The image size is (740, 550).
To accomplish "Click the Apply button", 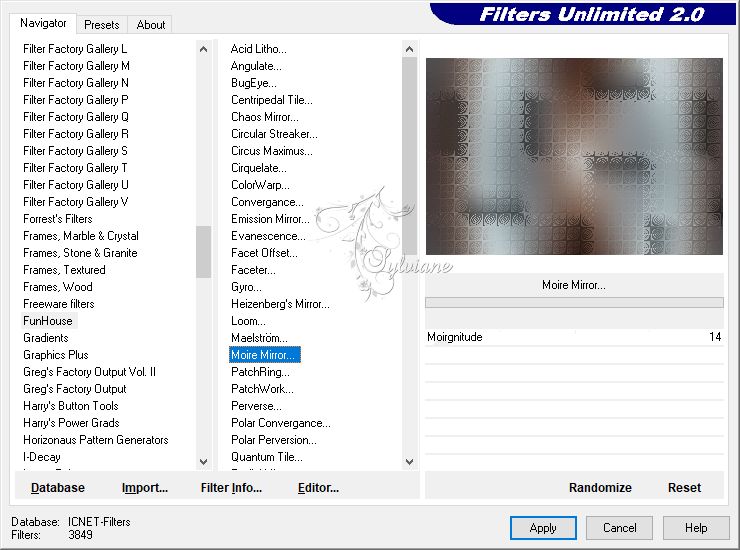I will point(543,528).
